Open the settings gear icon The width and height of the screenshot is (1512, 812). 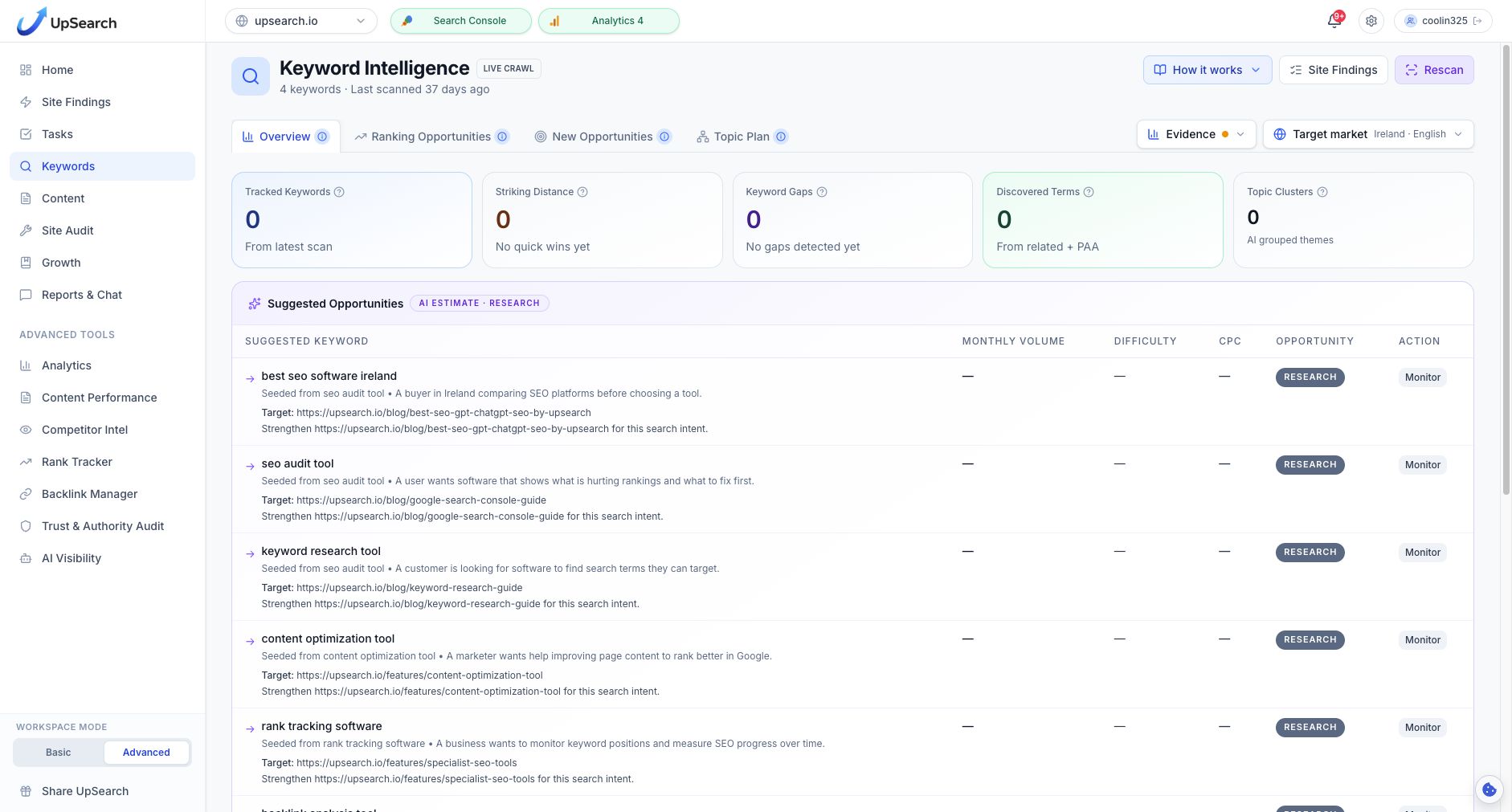1371,21
